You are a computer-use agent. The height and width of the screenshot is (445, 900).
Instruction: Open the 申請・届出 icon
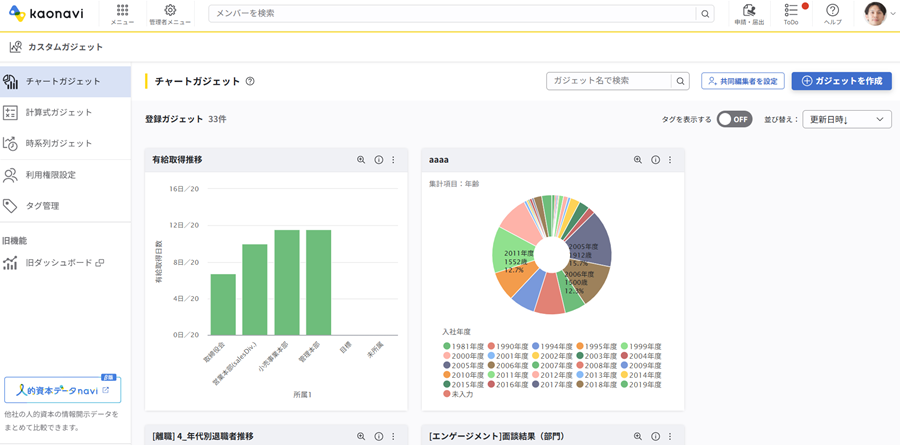click(749, 13)
